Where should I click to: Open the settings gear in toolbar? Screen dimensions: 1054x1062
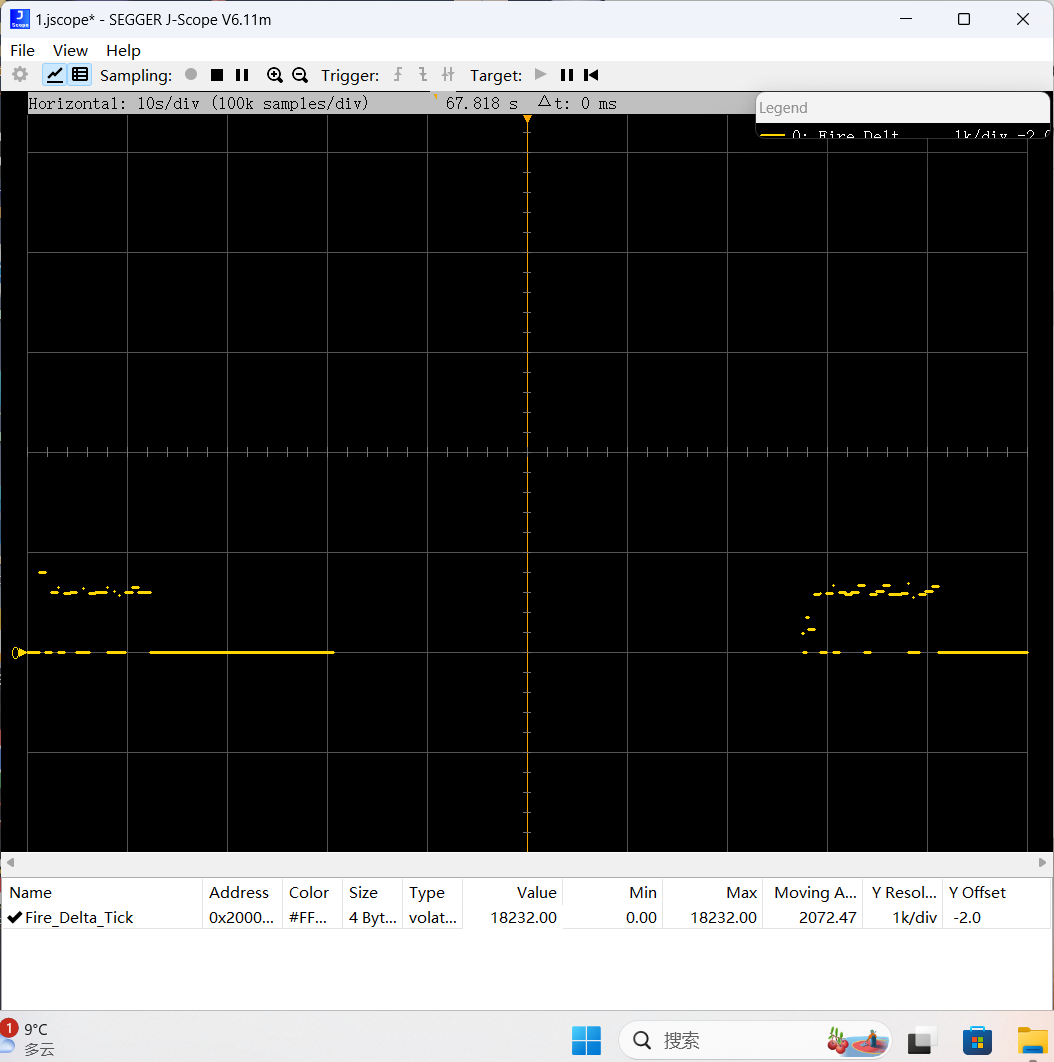[20, 75]
